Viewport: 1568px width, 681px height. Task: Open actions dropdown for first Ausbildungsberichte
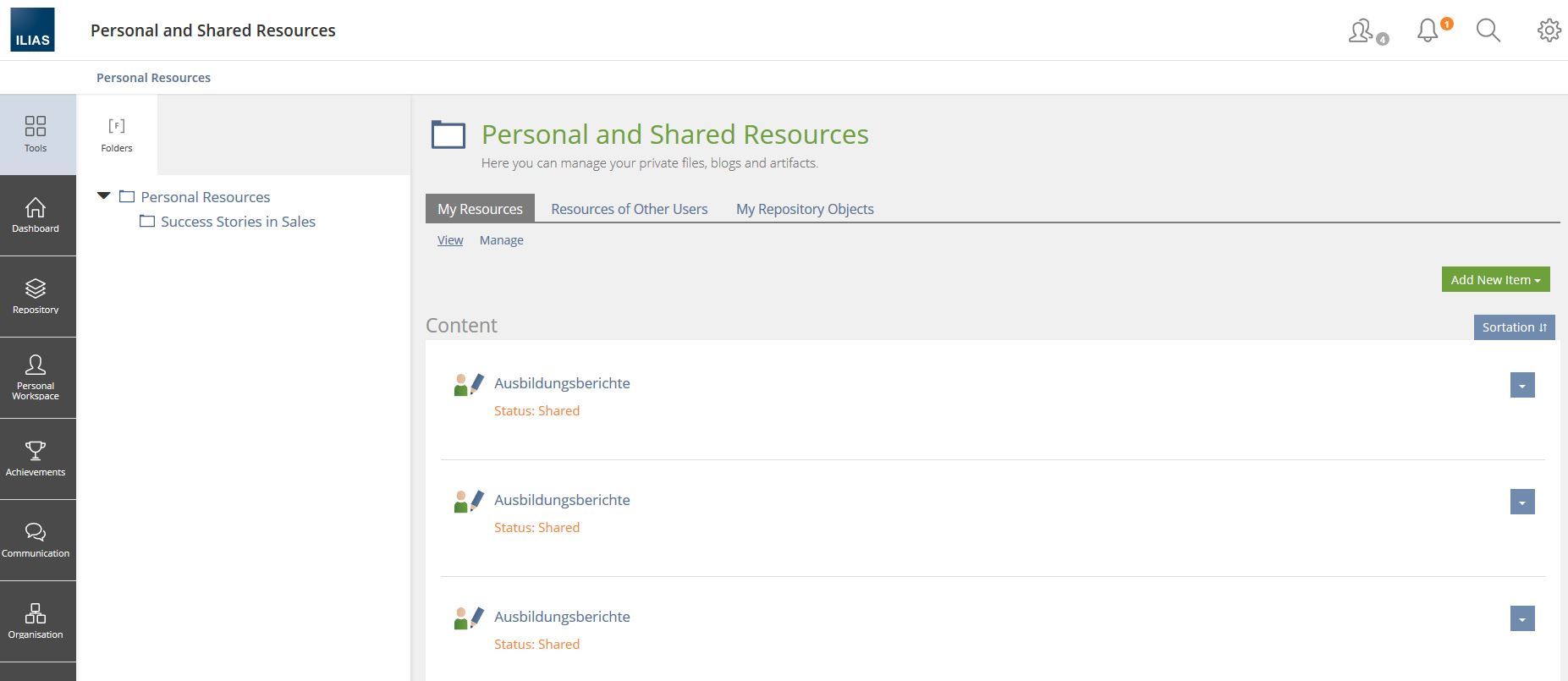(x=1521, y=386)
